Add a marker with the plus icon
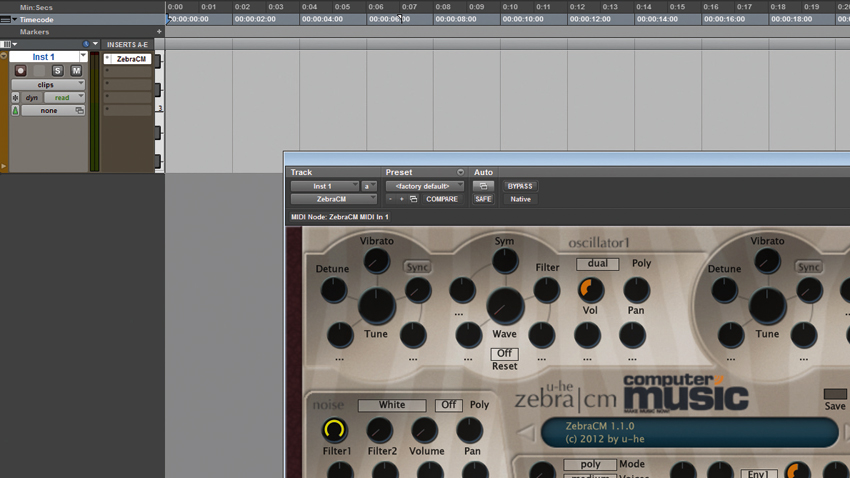The image size is (850, 478). click(x=159, y=32)
